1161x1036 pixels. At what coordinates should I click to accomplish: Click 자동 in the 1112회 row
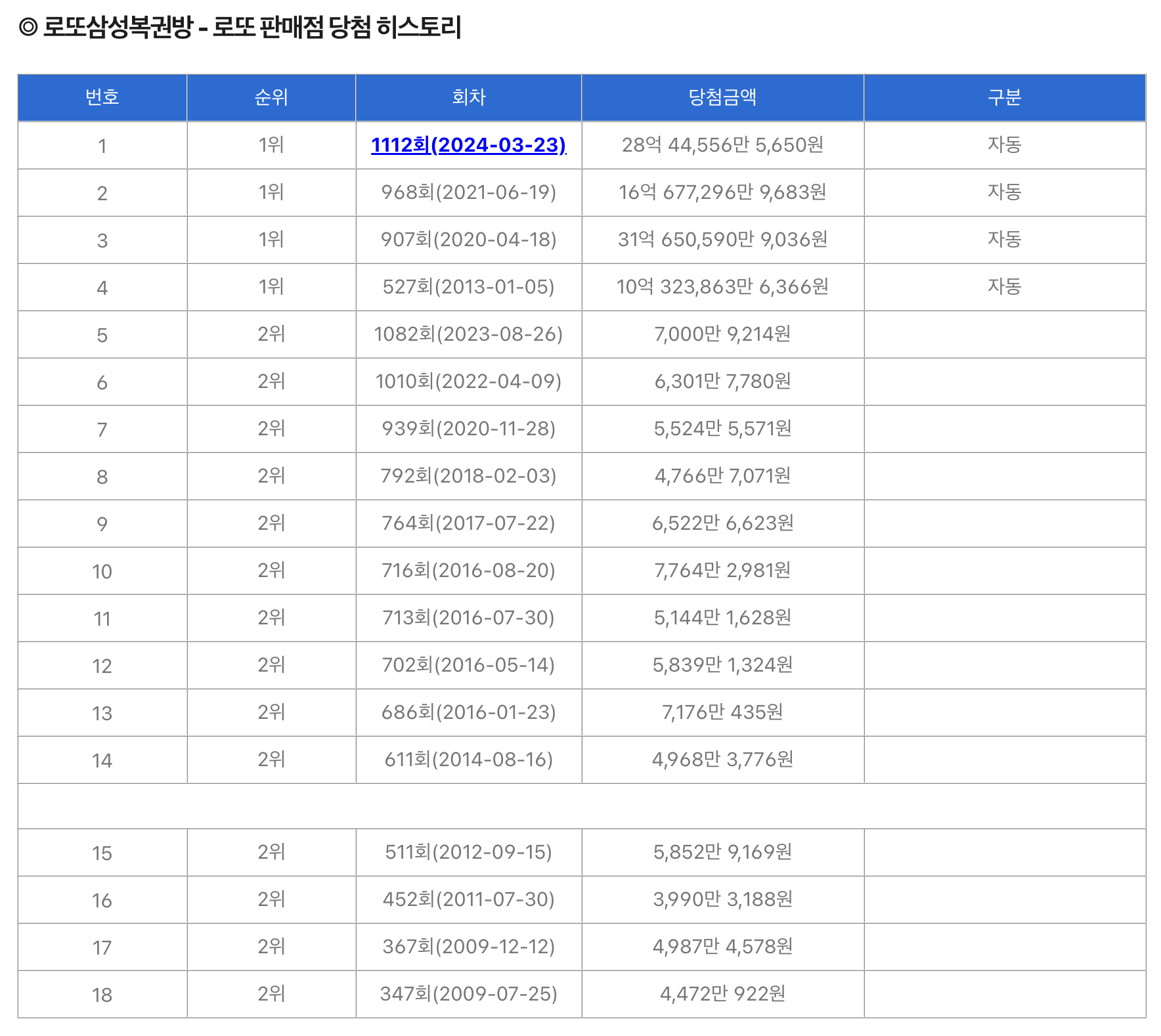(1005, 144)
